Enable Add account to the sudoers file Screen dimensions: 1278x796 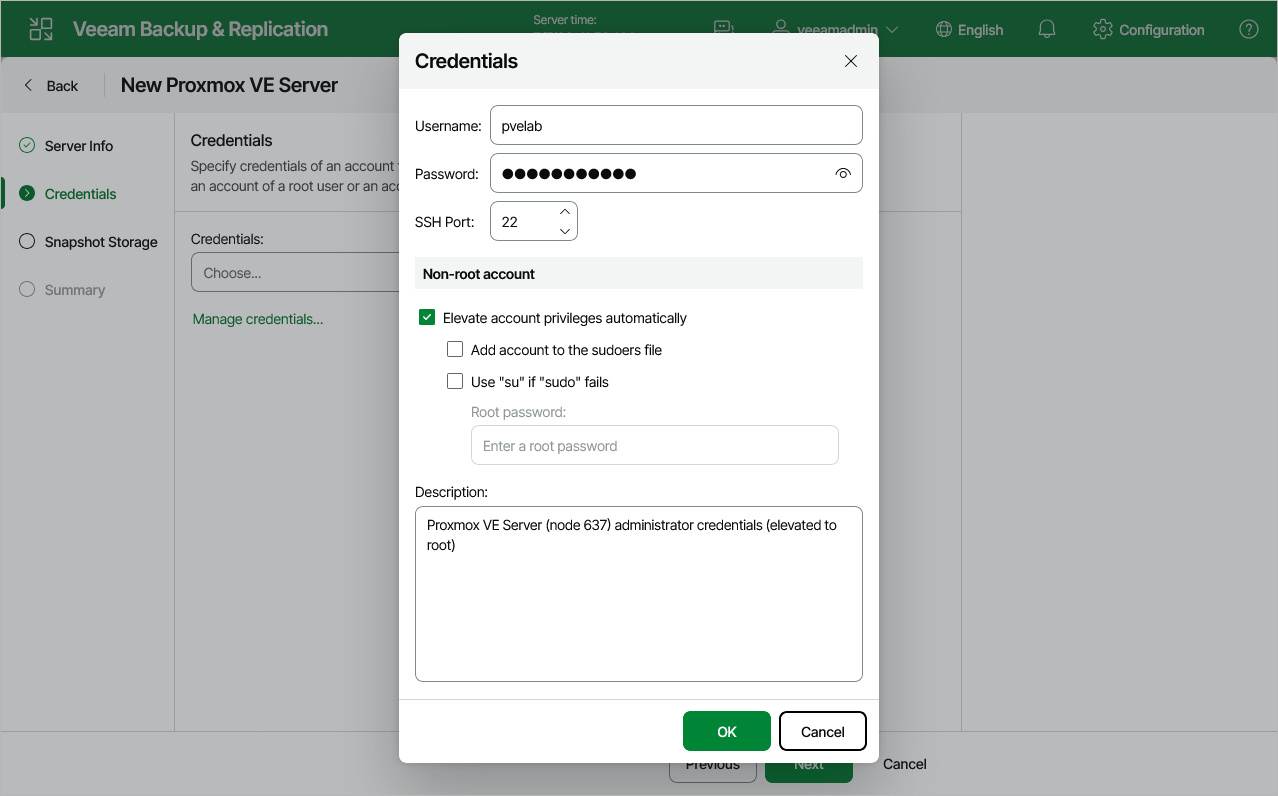455,350
